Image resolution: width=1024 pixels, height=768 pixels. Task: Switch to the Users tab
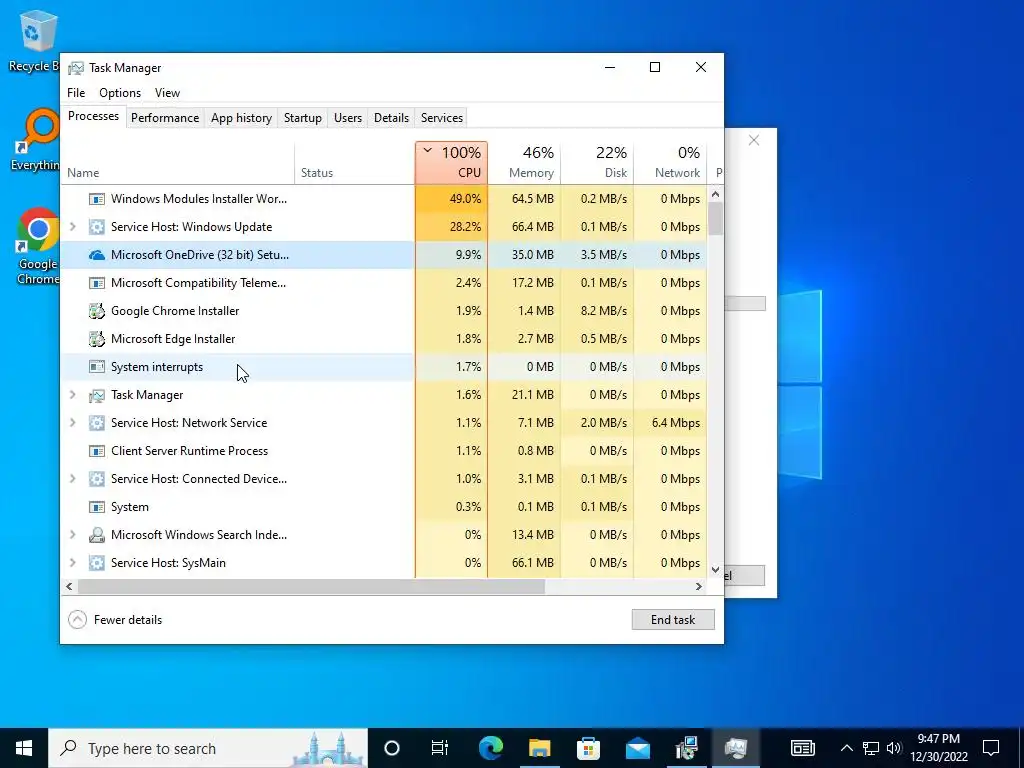[x=347, y=118]
